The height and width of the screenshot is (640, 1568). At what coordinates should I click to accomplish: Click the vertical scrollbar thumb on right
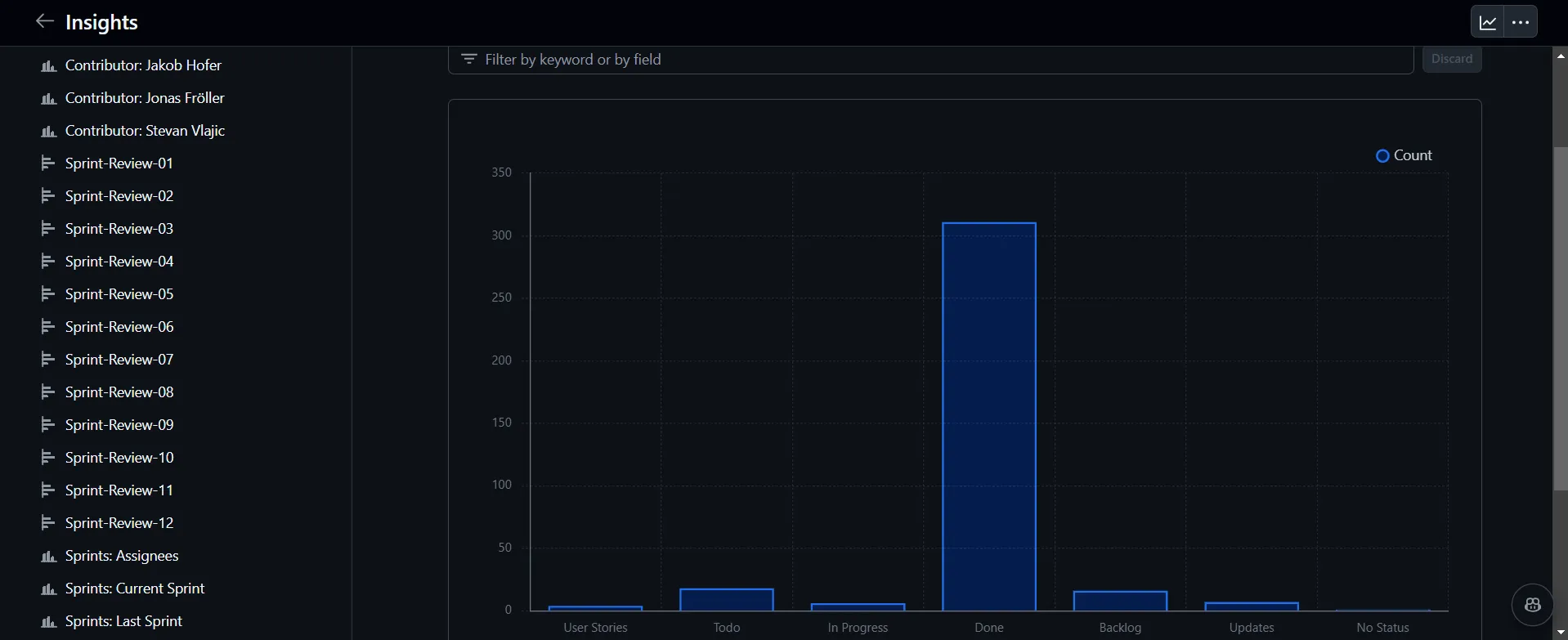(x=1560, y=319)
